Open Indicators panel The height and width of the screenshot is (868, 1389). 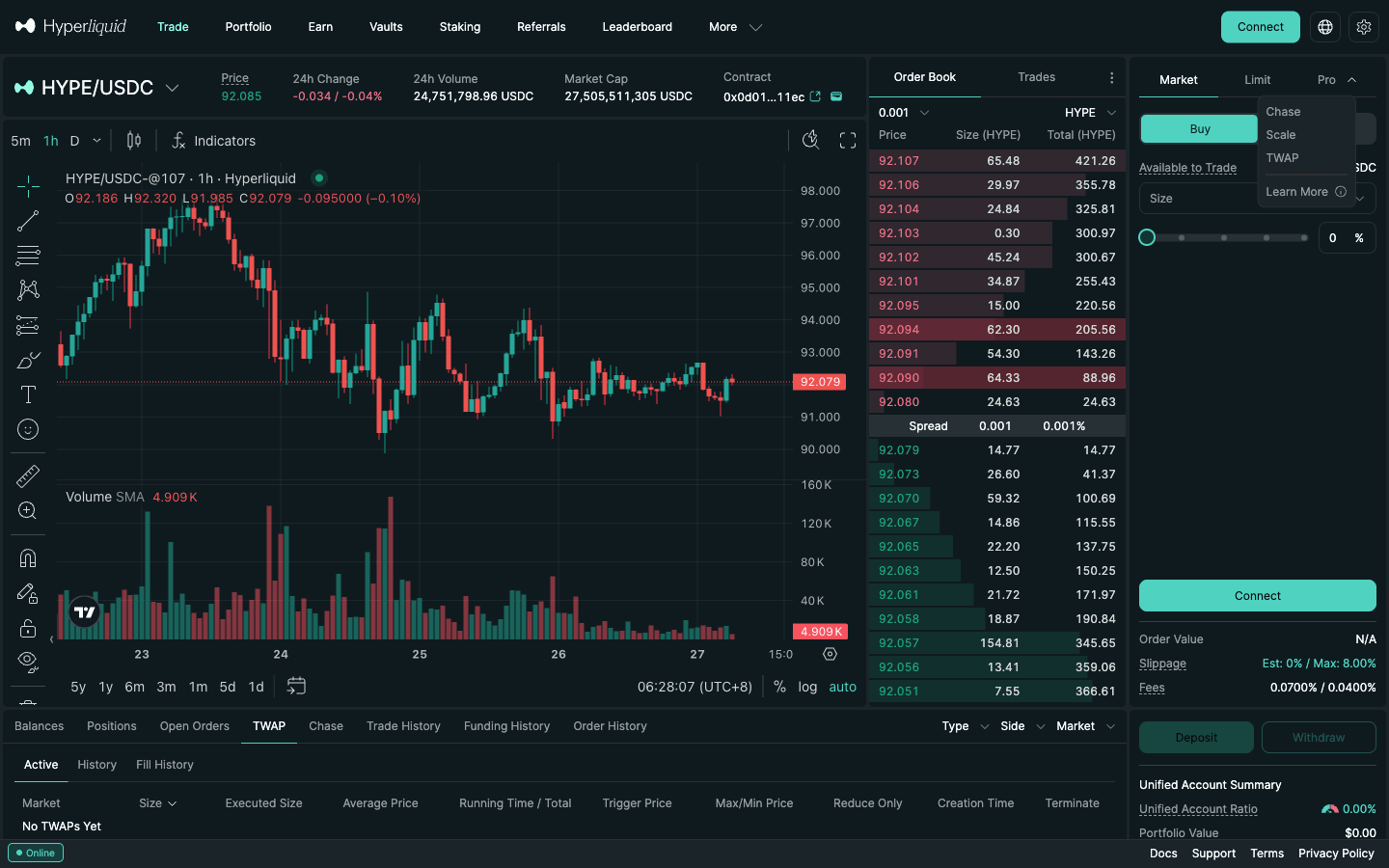click(213, 141)
